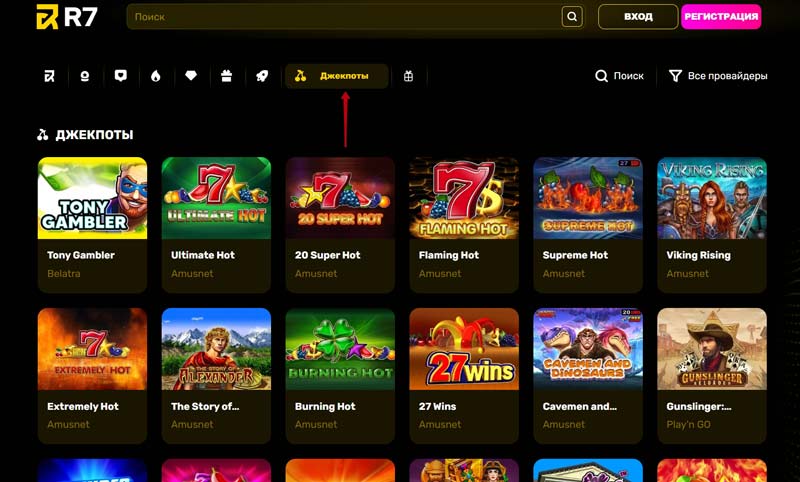Select the flame hot games icon

[156, 76]
